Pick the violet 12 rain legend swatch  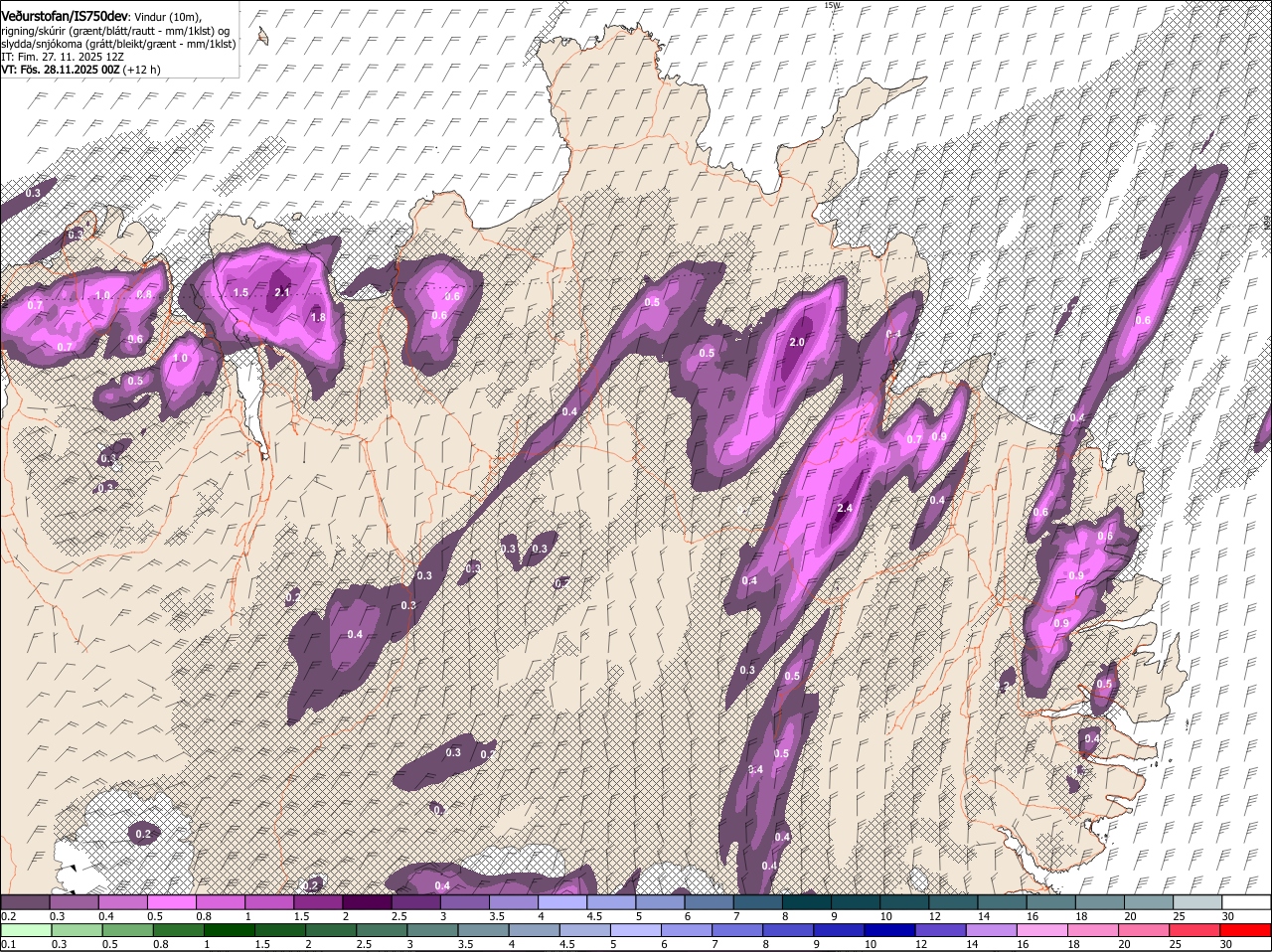[939, 930]
